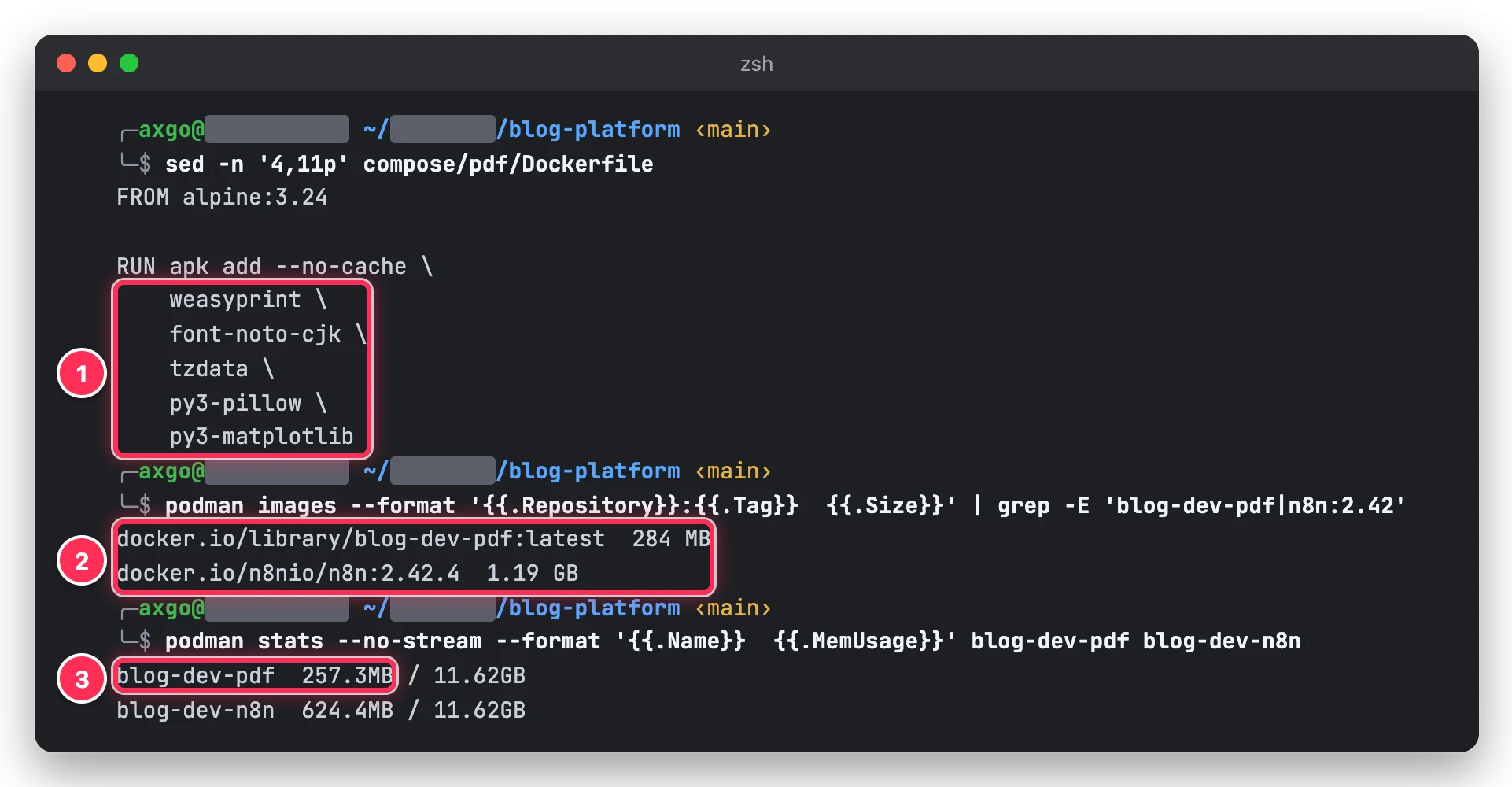Click the n8nio/n8n:2.42.4 1.19 GB image line
1512x787 pixels.
click(x=348, y=573)
